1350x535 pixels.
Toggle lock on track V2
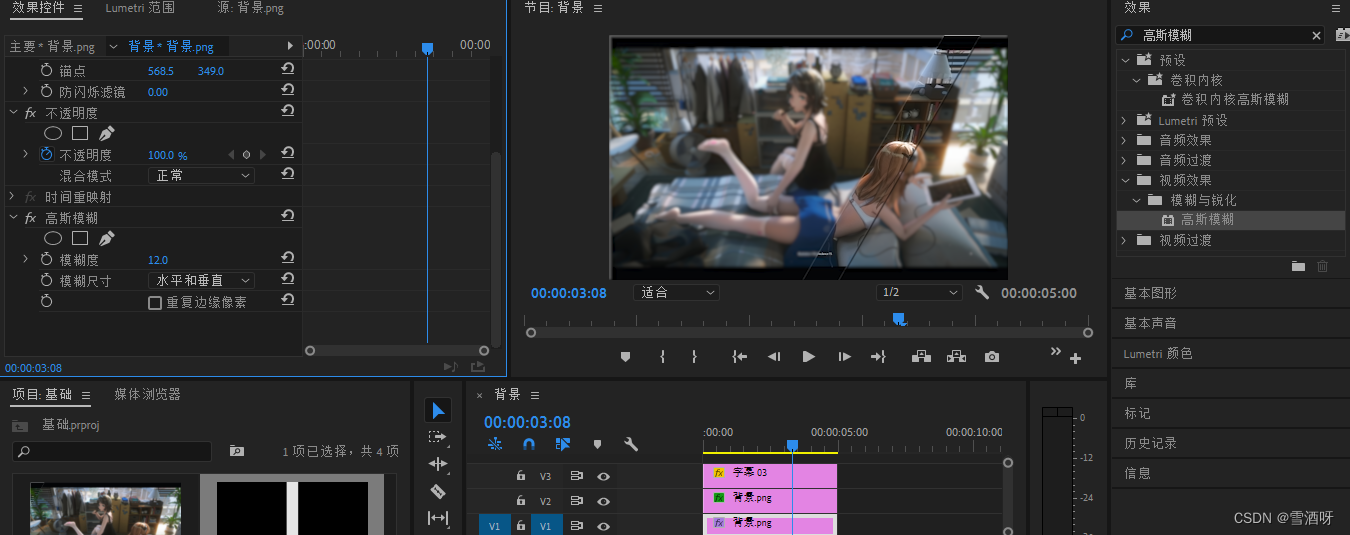(x=520, y=502)
